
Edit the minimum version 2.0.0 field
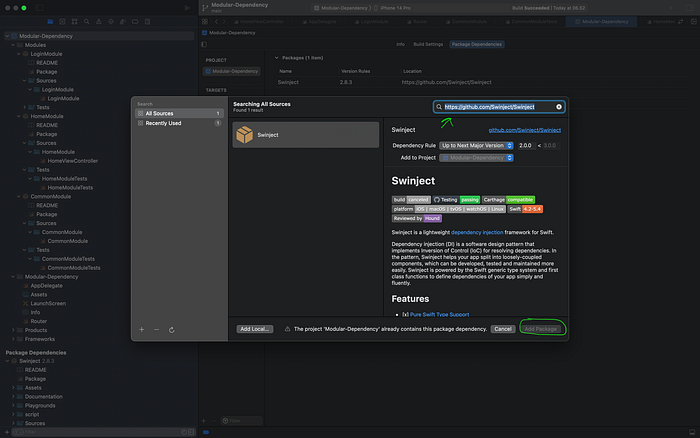pos(526,146)
